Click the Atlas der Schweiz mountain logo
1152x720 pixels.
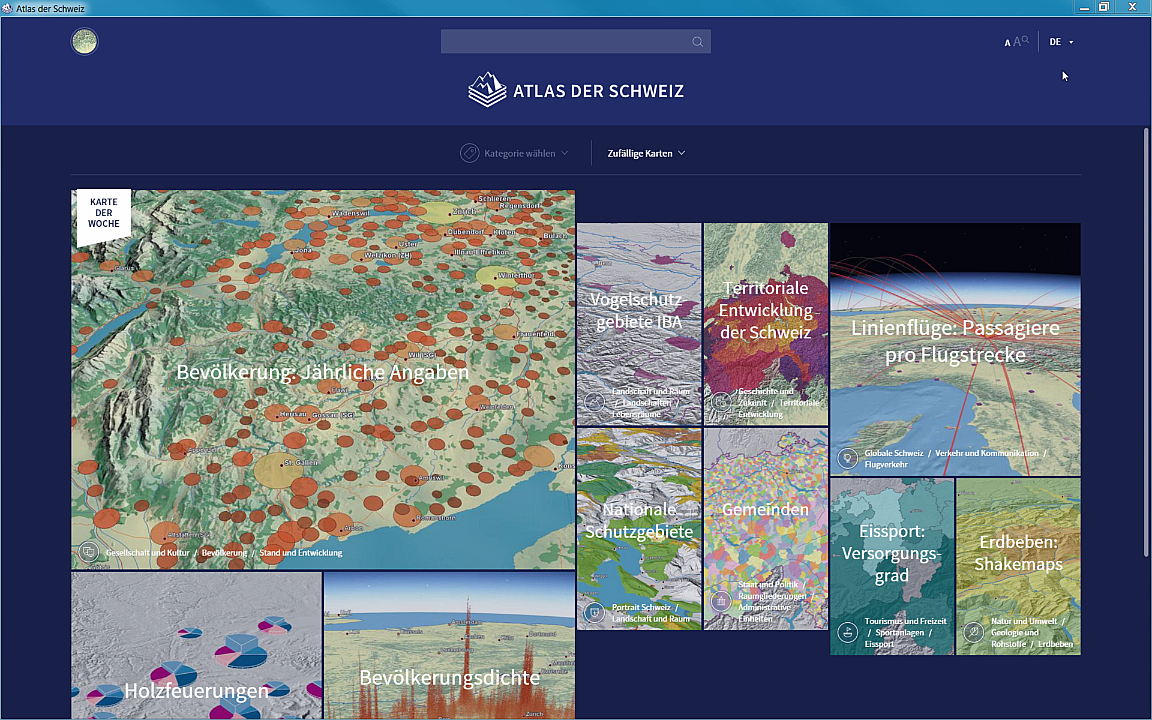[487, 90]
